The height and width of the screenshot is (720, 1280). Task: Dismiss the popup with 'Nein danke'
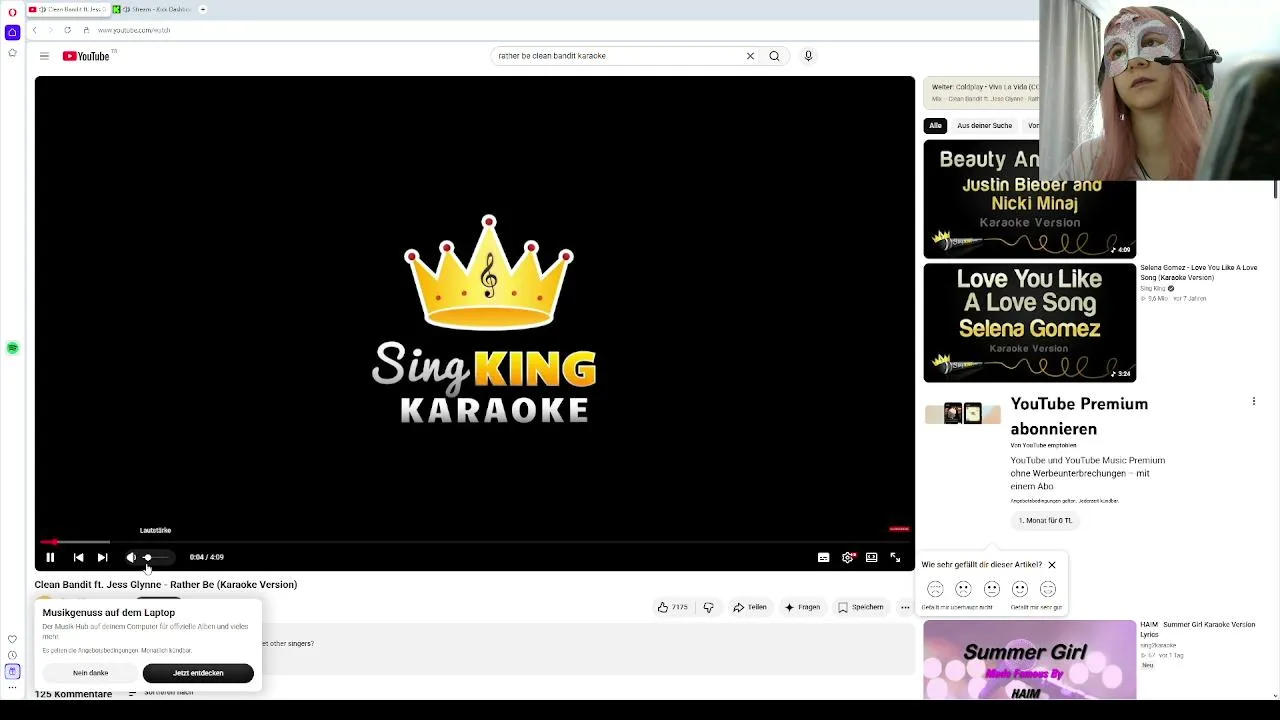pos(91,673)
